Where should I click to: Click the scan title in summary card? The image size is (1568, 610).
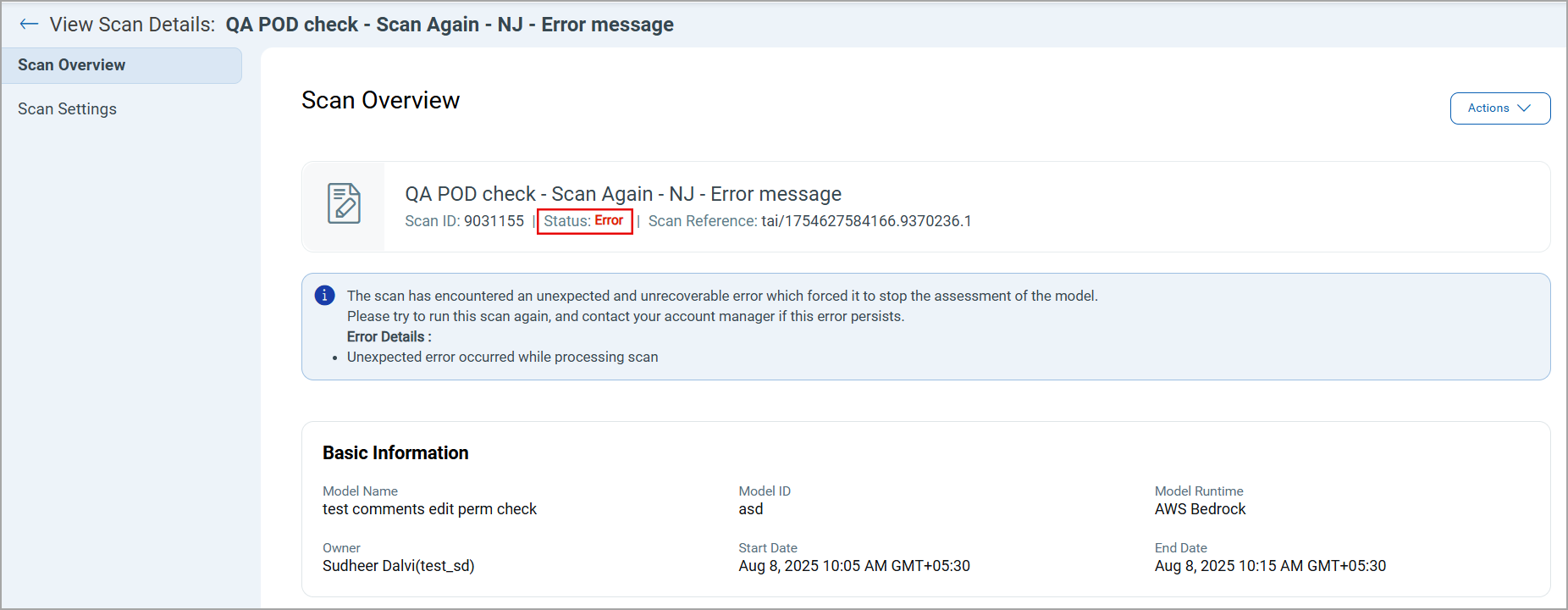(623, 194)
